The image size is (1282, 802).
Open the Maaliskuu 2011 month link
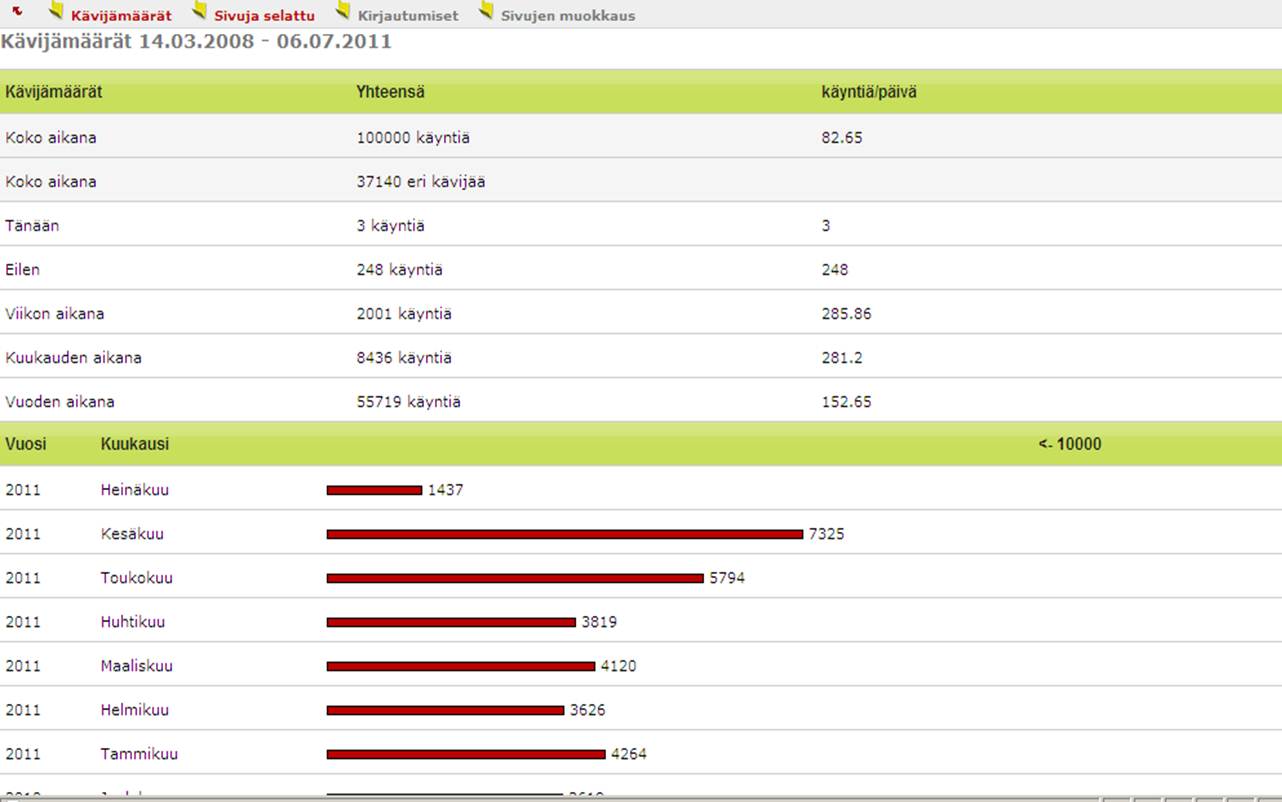point(136,666)
